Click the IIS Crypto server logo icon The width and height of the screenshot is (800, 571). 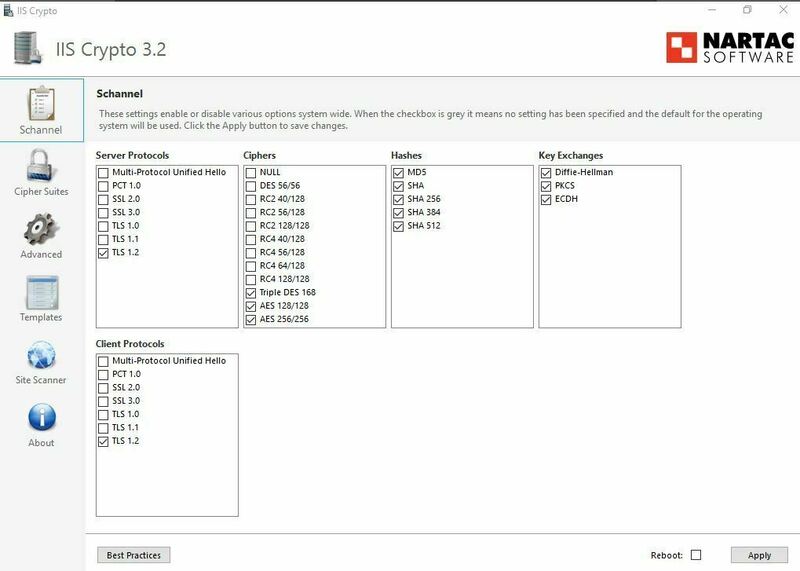tap(28, 48)
